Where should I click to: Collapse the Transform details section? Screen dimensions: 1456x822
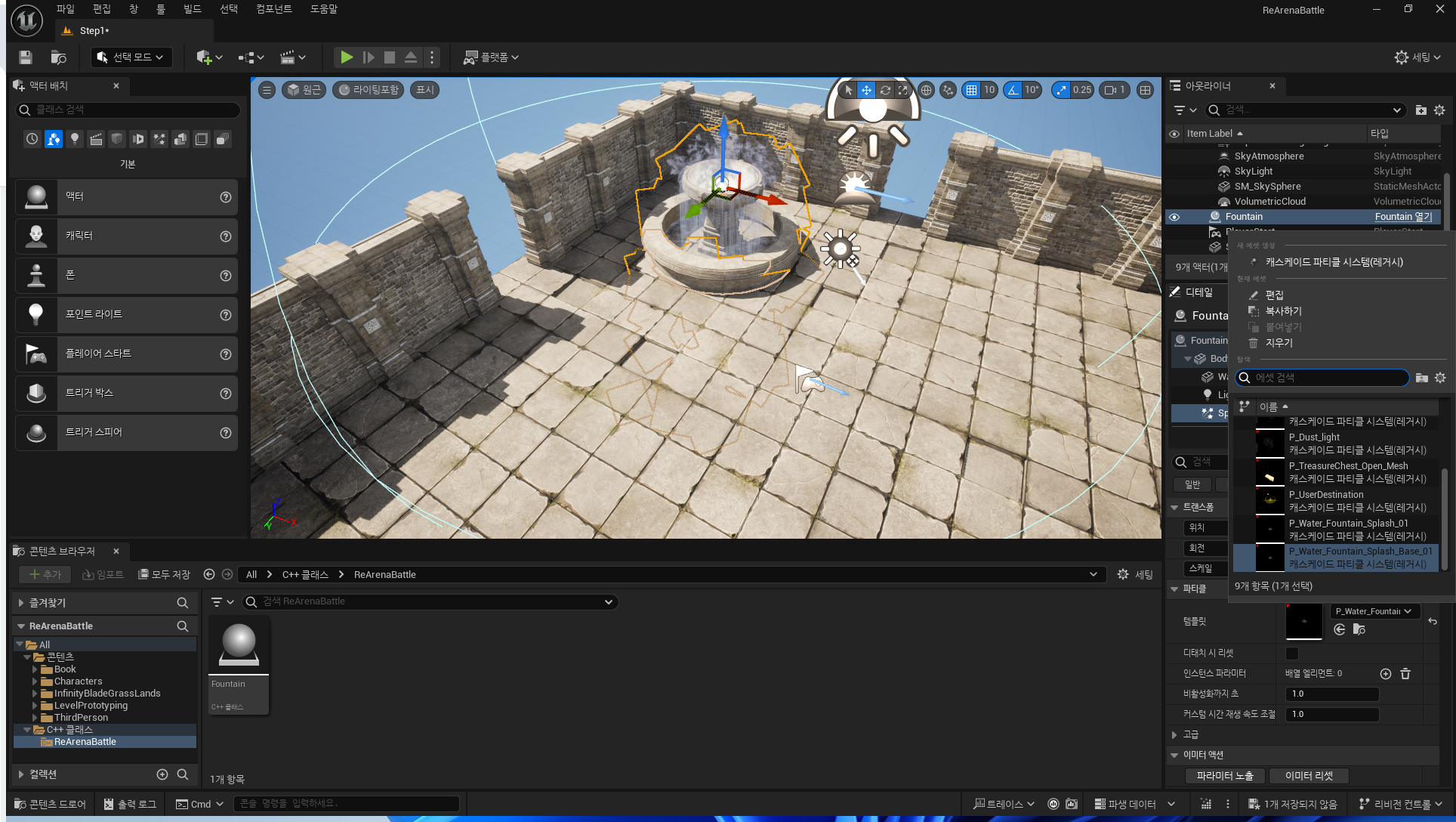(1174, 507)
